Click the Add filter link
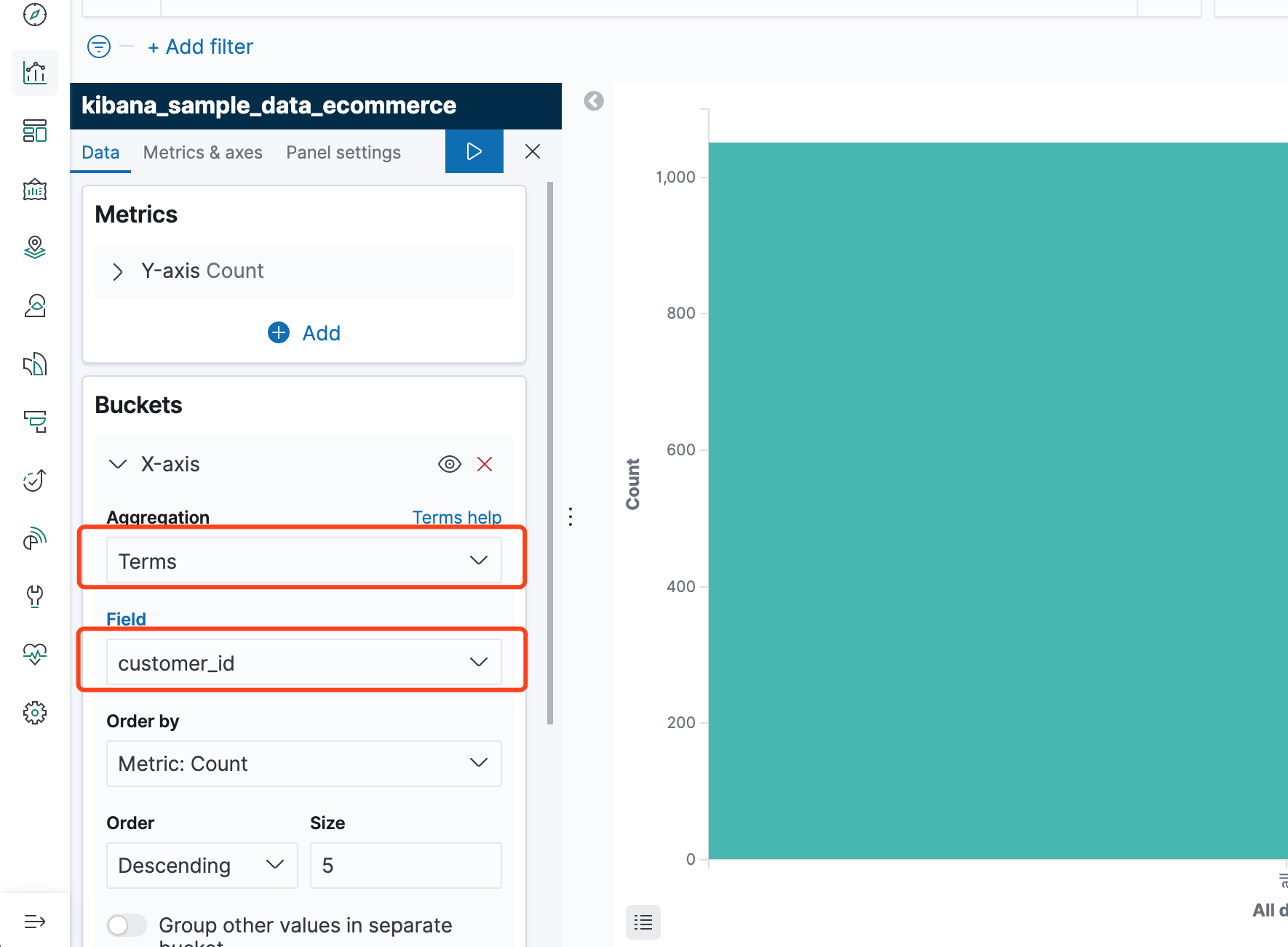The width and height of the screenshot is (1288, 947). click(x=200, y=47)
